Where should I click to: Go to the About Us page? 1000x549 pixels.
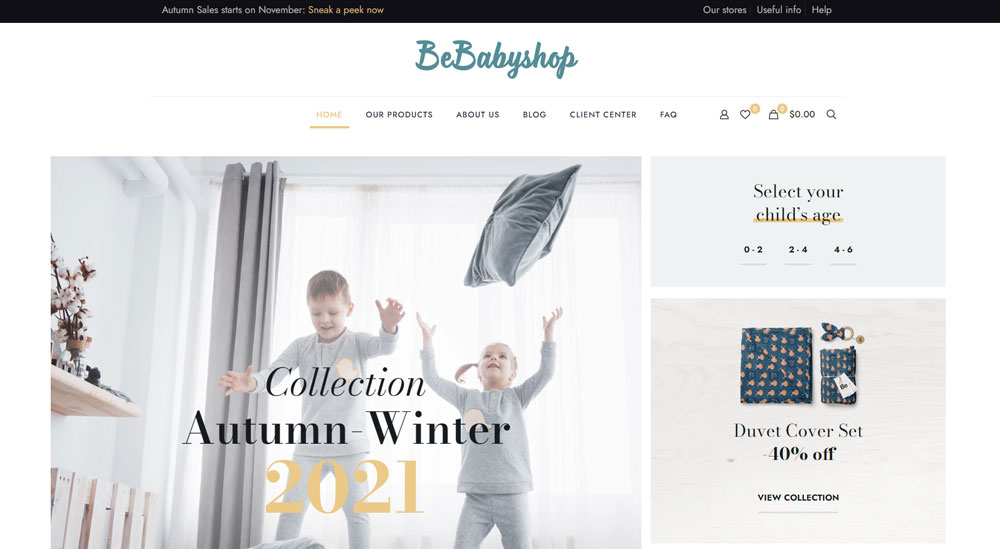click(x=478, y=115)
